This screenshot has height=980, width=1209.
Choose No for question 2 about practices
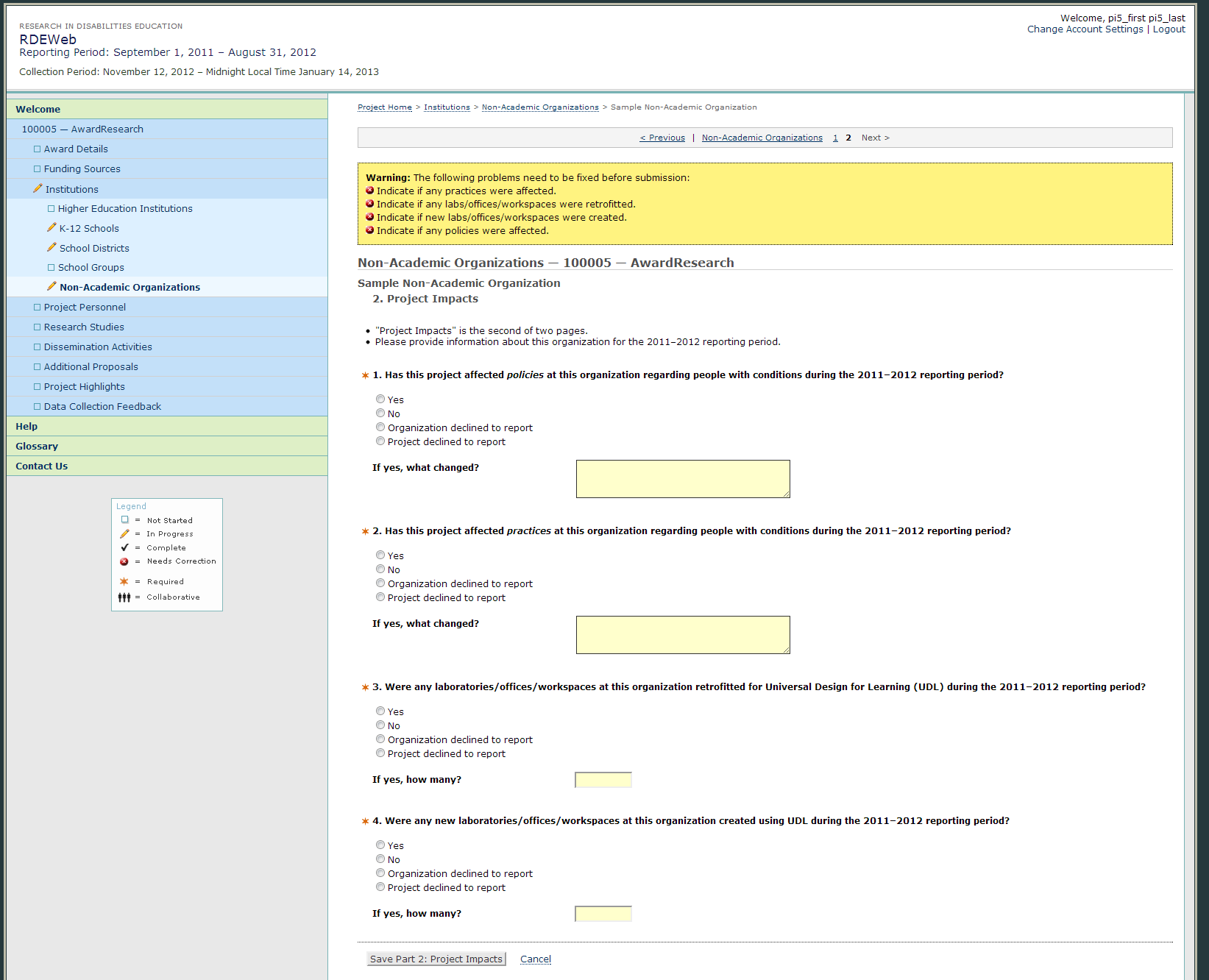(380, 569)
